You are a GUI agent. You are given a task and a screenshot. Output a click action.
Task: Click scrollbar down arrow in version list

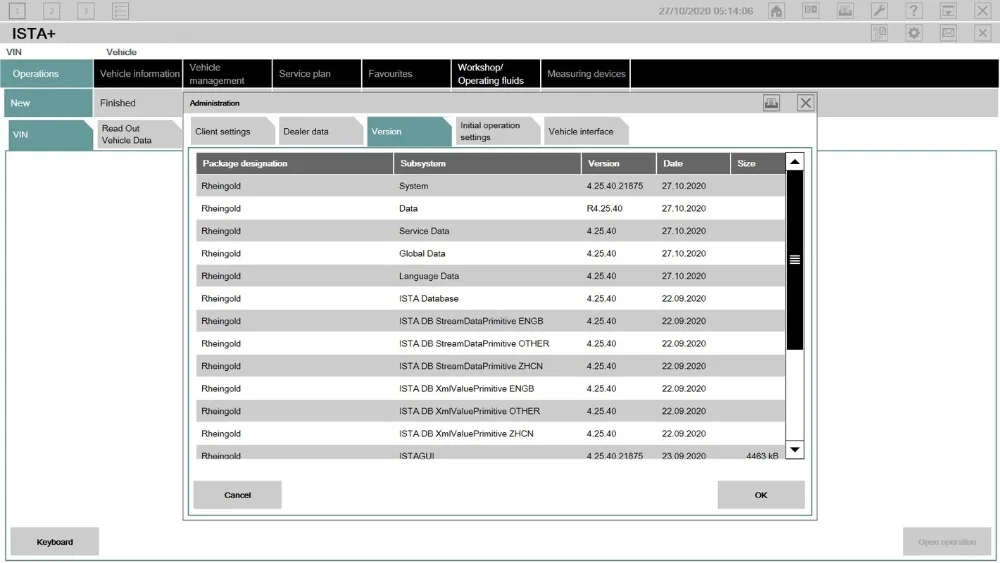click(x=795, y=450)
